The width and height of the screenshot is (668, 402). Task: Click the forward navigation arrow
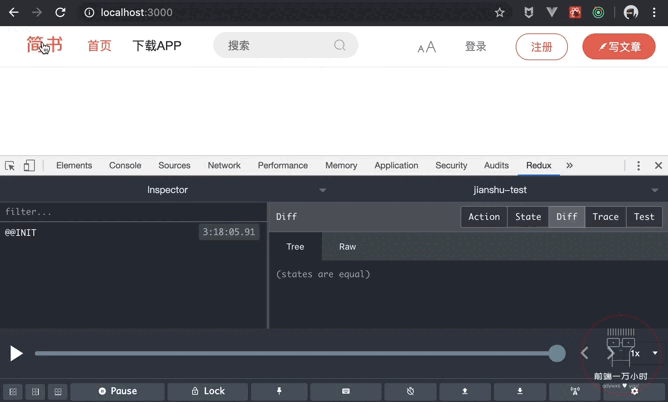click(37, 12)
